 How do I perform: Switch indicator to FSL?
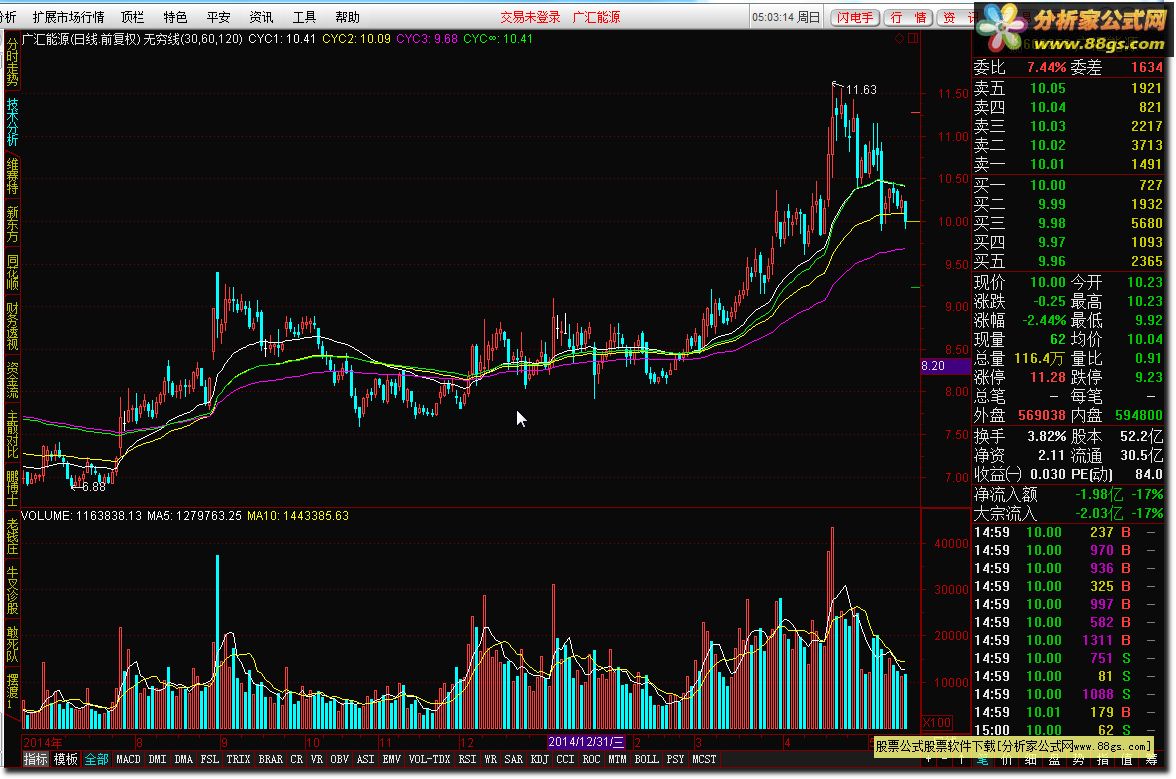[x=210, y=759]
